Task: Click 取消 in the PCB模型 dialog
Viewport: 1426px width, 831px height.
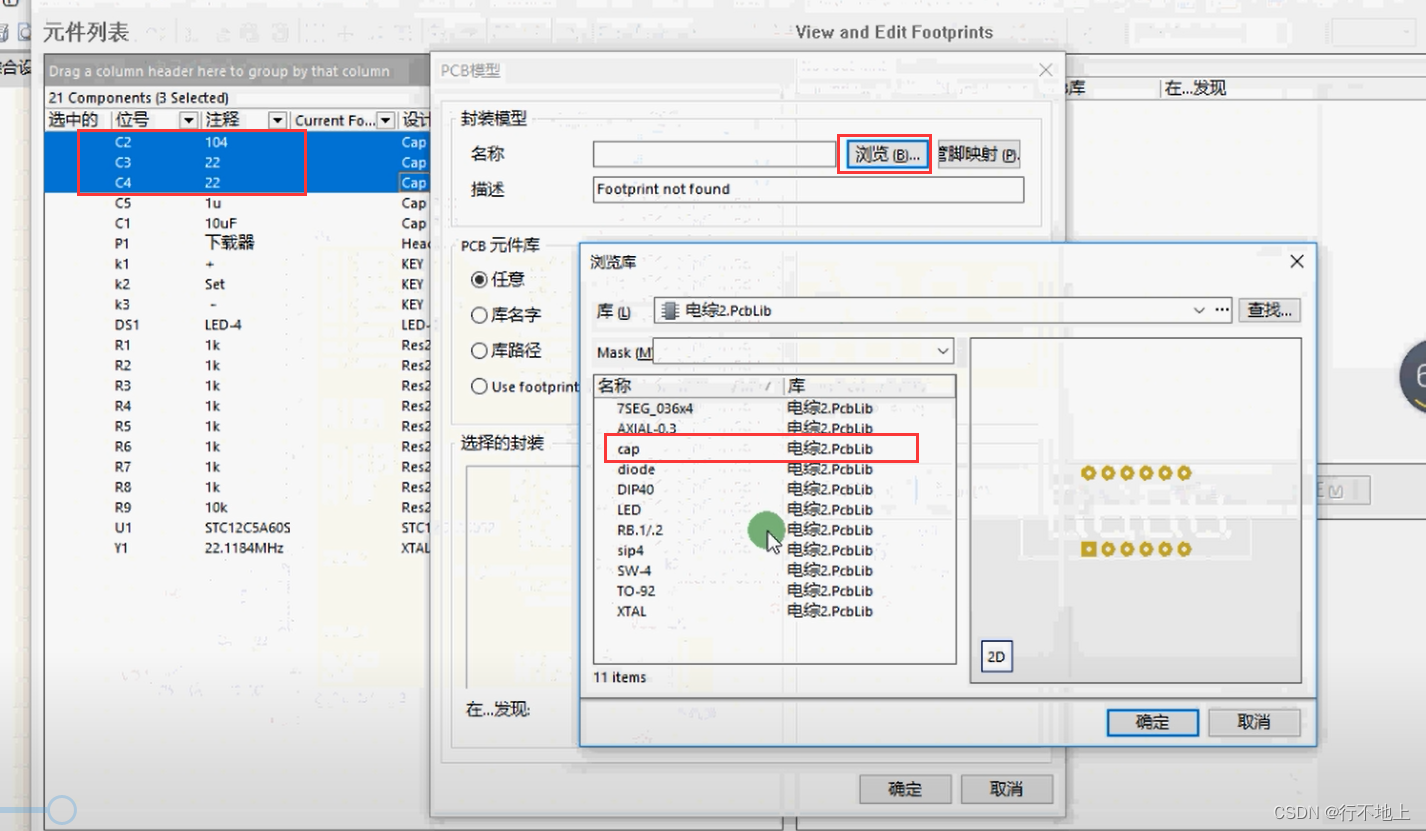Action: 1007,789
